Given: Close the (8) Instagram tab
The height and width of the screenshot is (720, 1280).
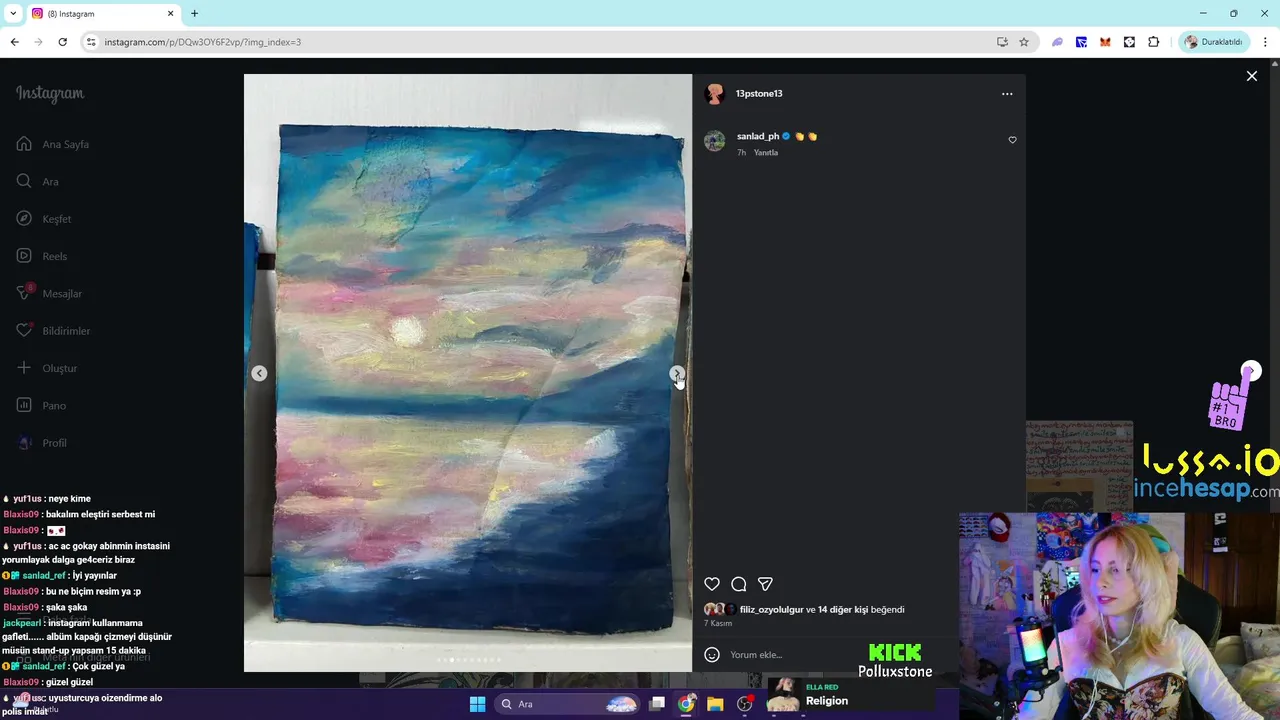Looking at the screenshot, I should coord(170,14).
